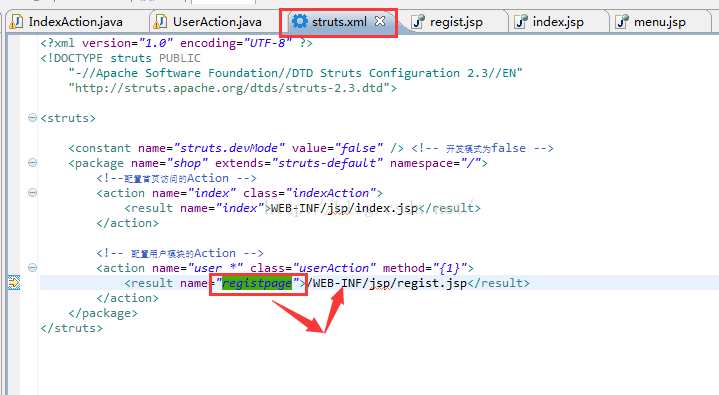The image size is (719, 395).
Task: Click the arrow marker in the left gutter
Action: 14,283
